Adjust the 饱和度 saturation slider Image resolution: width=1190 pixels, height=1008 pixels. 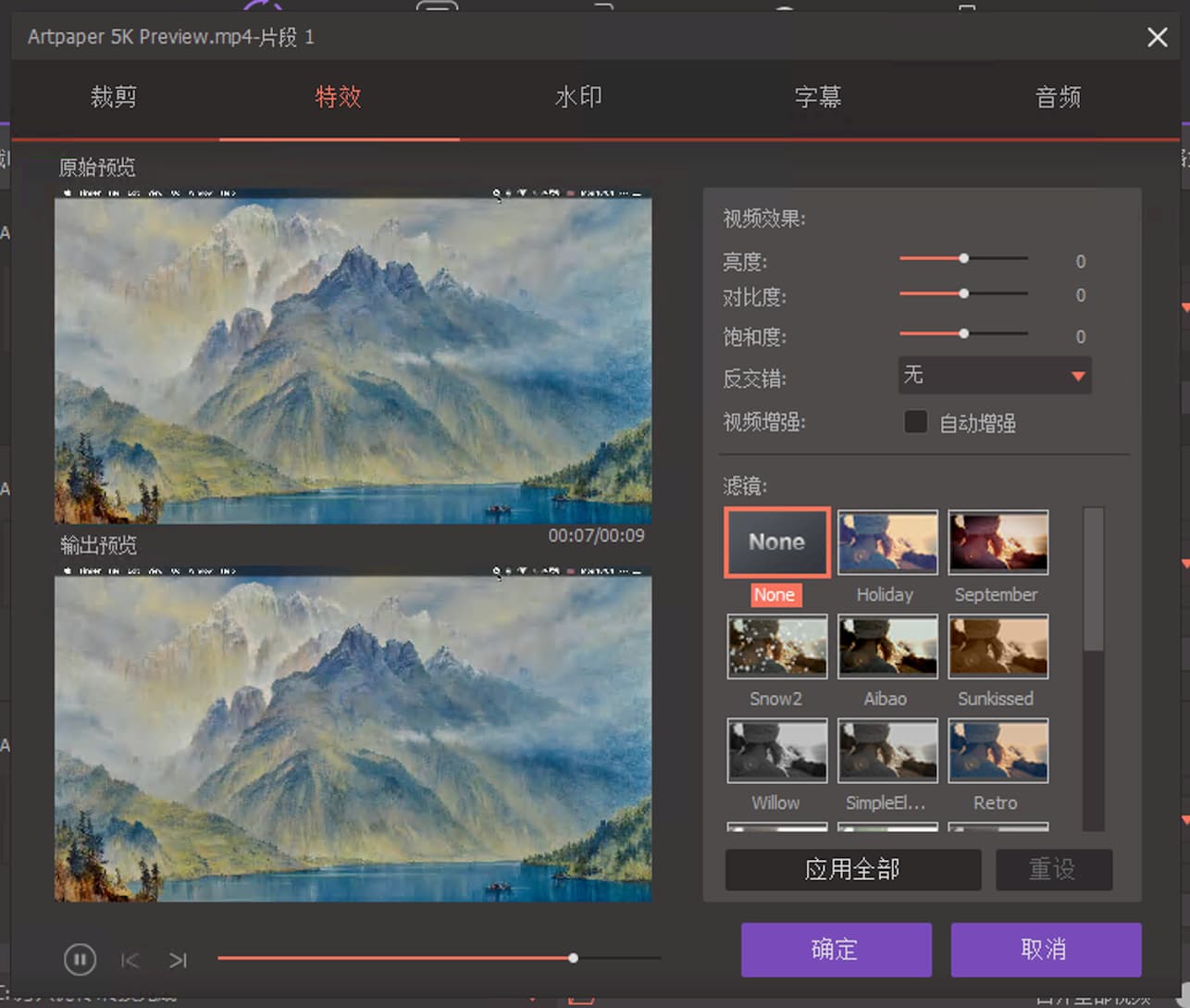pyautogui.click(x=963, y=333)
